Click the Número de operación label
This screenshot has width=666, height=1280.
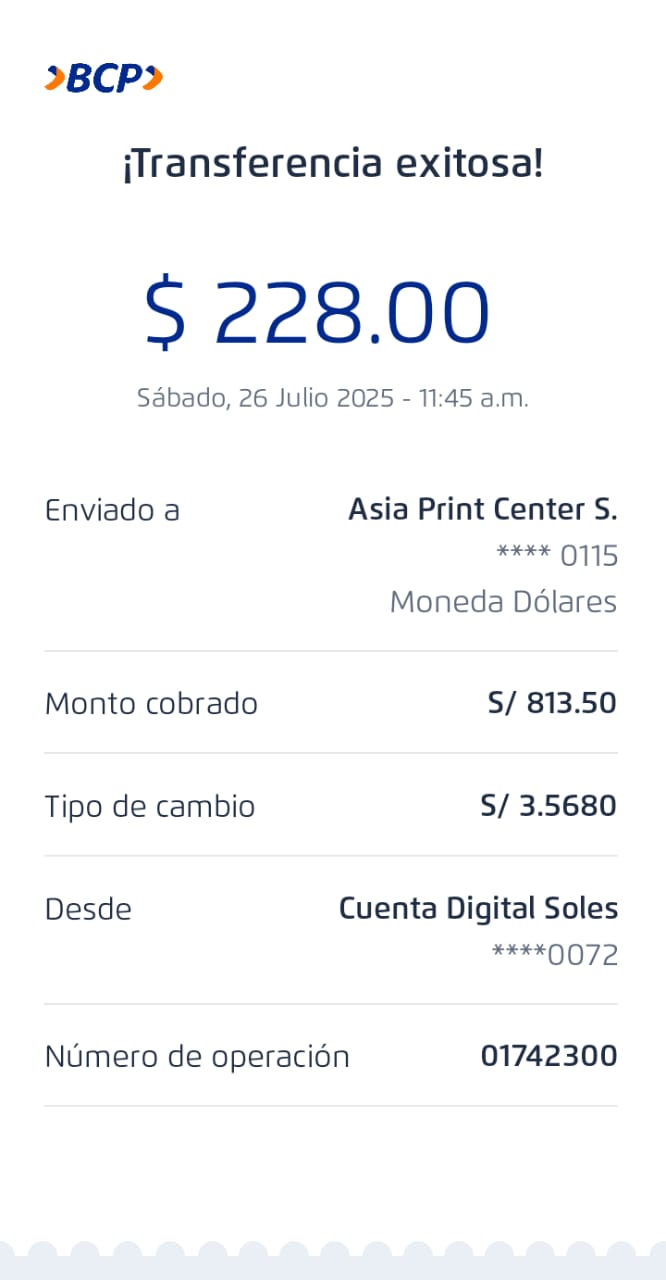coord(197,1056)
